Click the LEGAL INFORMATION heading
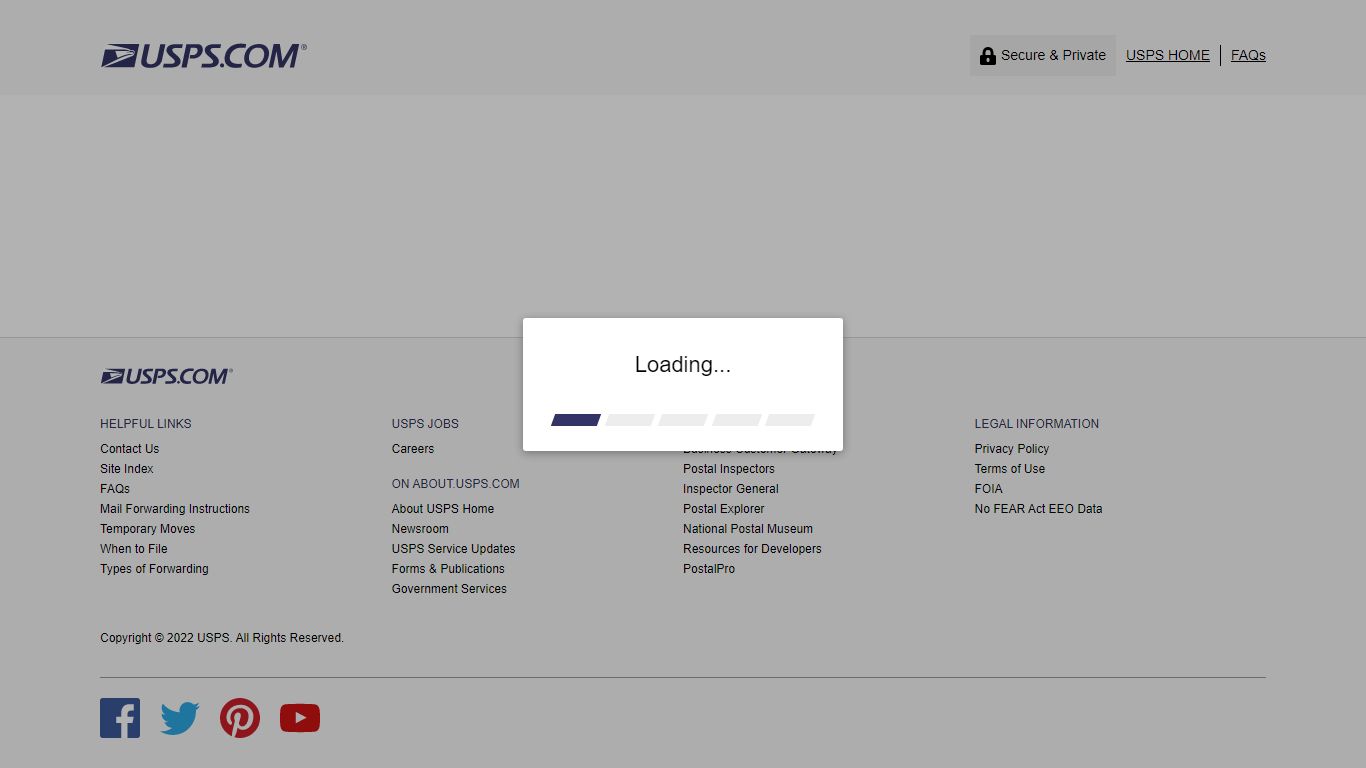1366x768 pixels. [1037, 424]
